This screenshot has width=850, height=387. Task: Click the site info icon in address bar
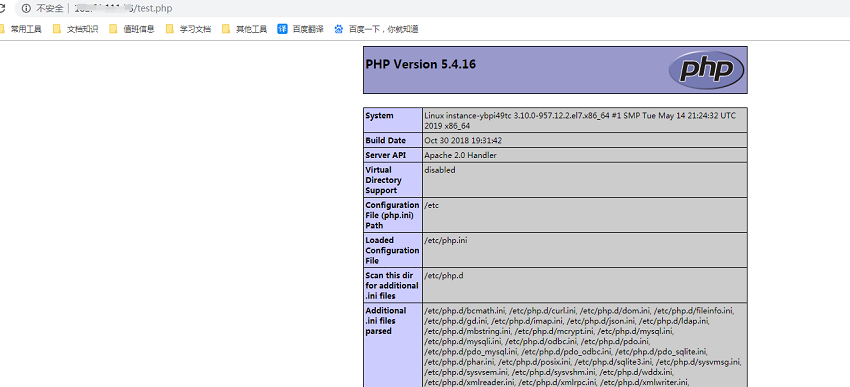click(26, 9)
